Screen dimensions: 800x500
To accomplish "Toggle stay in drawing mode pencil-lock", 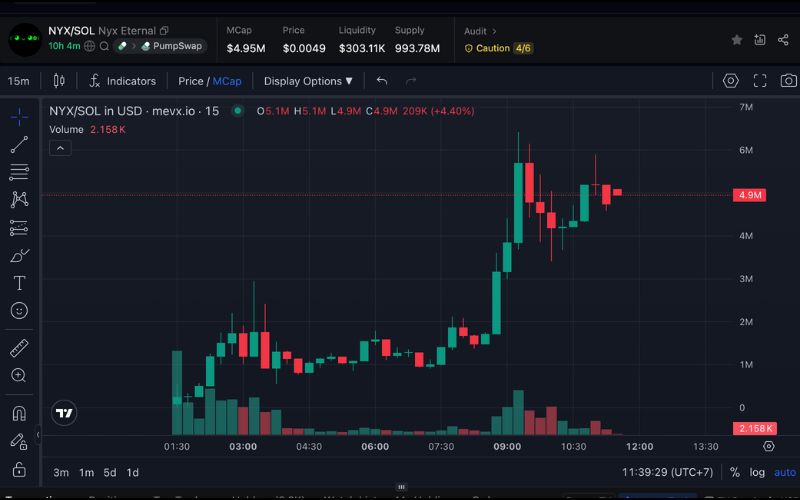I will pyautogui.click(x=19, y=441).
